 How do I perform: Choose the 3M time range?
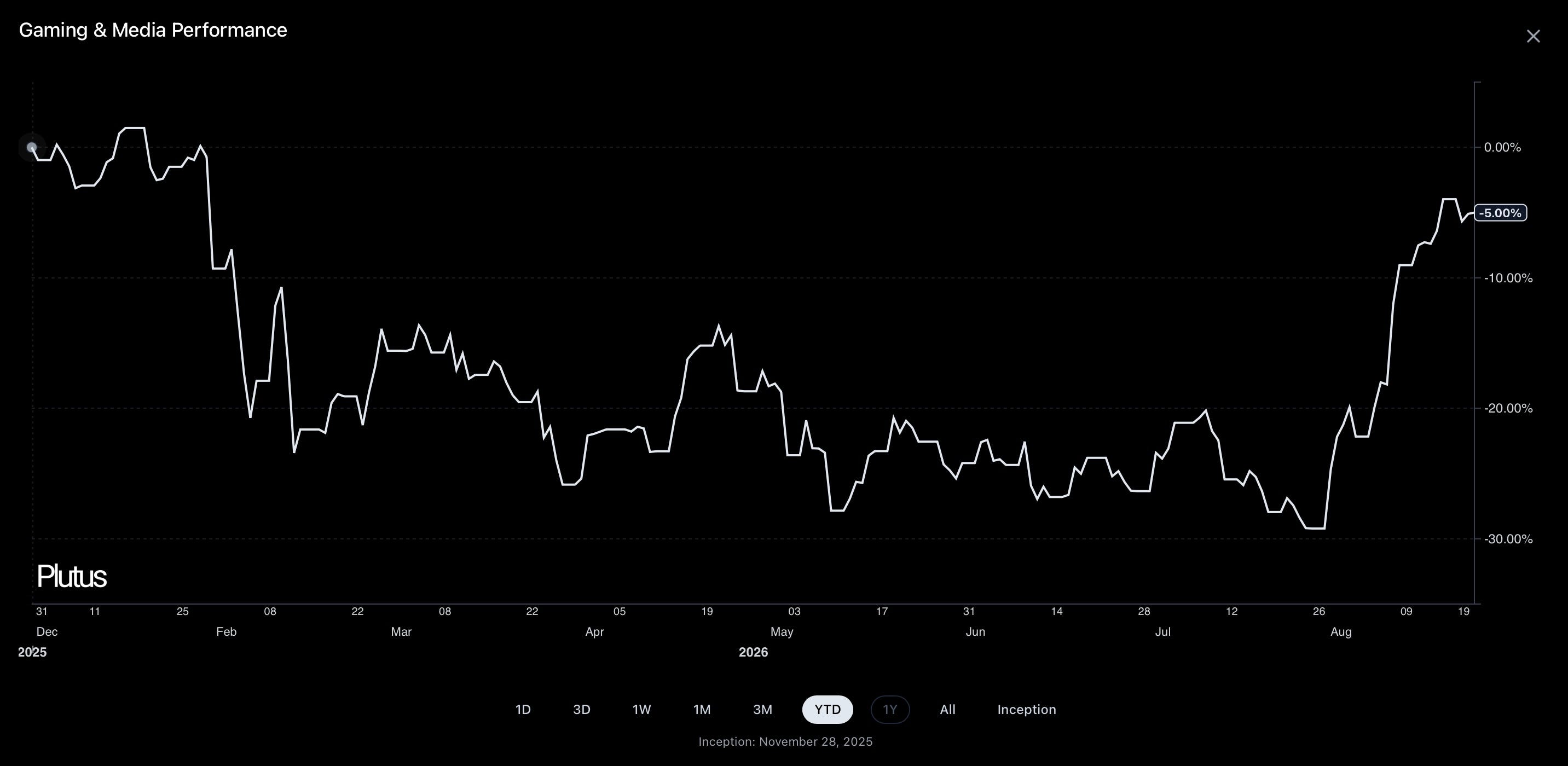(762, 710)
